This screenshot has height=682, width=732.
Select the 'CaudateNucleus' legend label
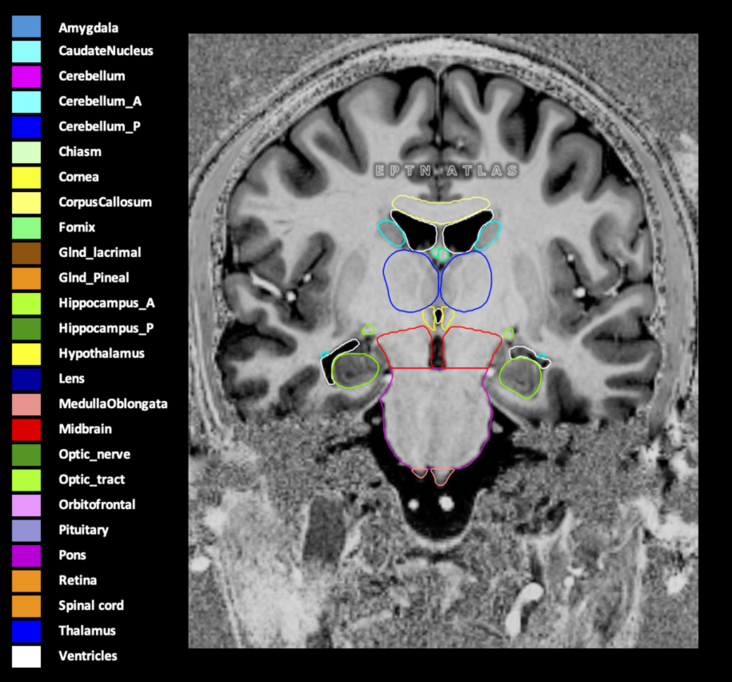click(106, 50)
